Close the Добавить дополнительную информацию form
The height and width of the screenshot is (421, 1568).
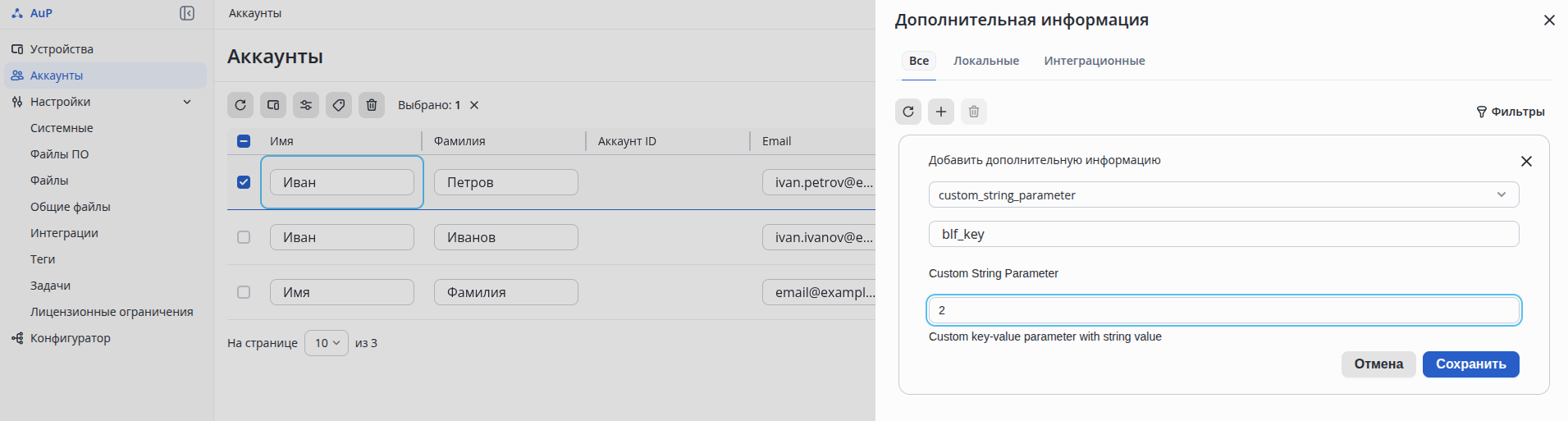[x=1526, y=161]
